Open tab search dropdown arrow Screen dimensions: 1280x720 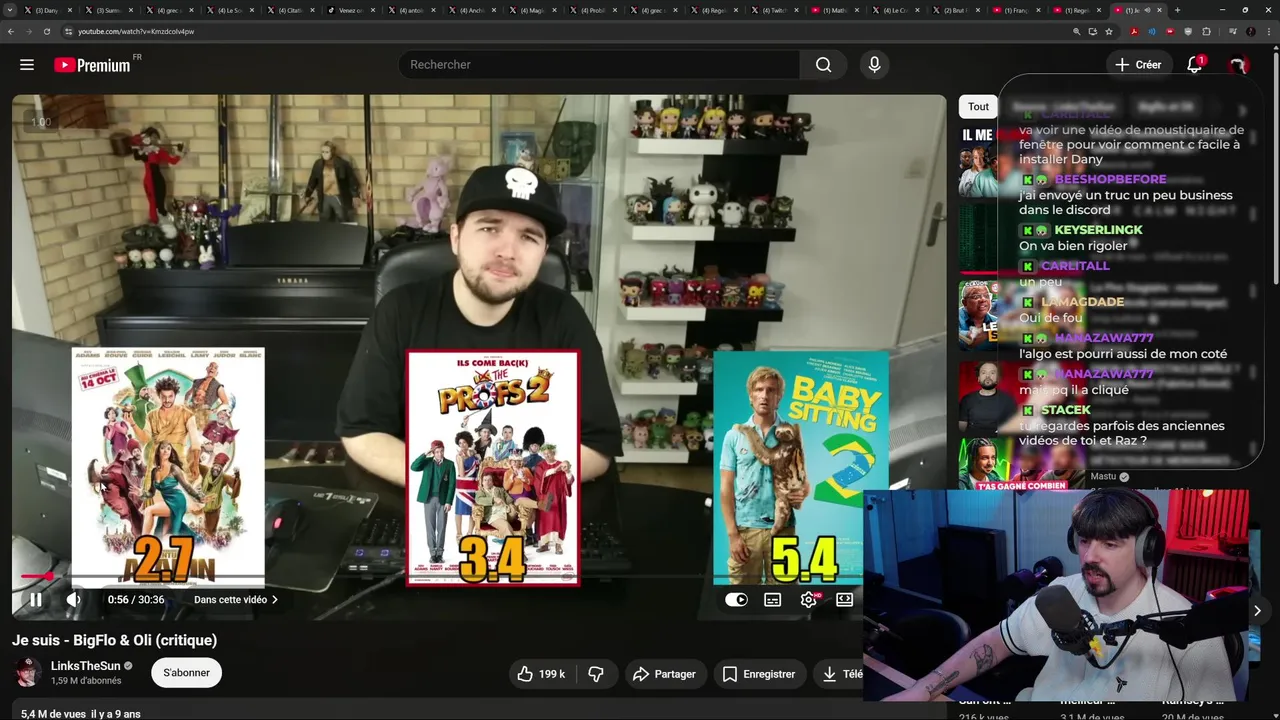(x=9, y=10)
